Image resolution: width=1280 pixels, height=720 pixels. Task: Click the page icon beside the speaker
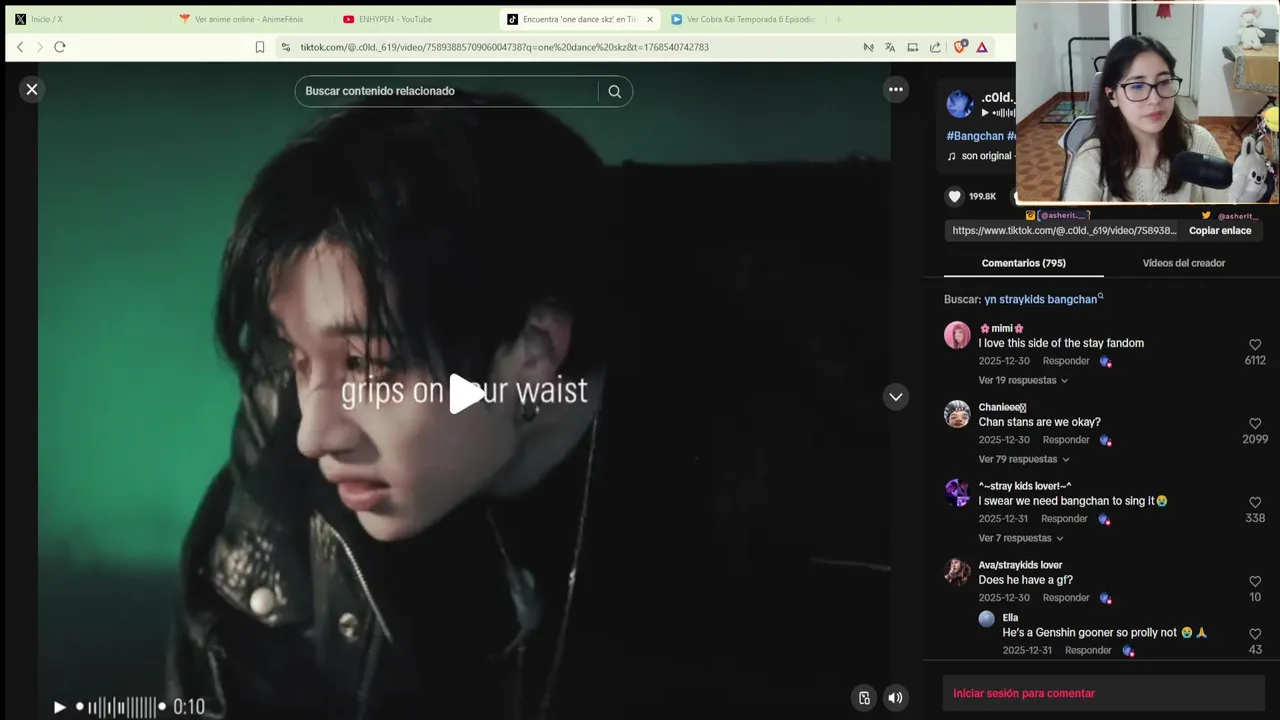[864, 698]
